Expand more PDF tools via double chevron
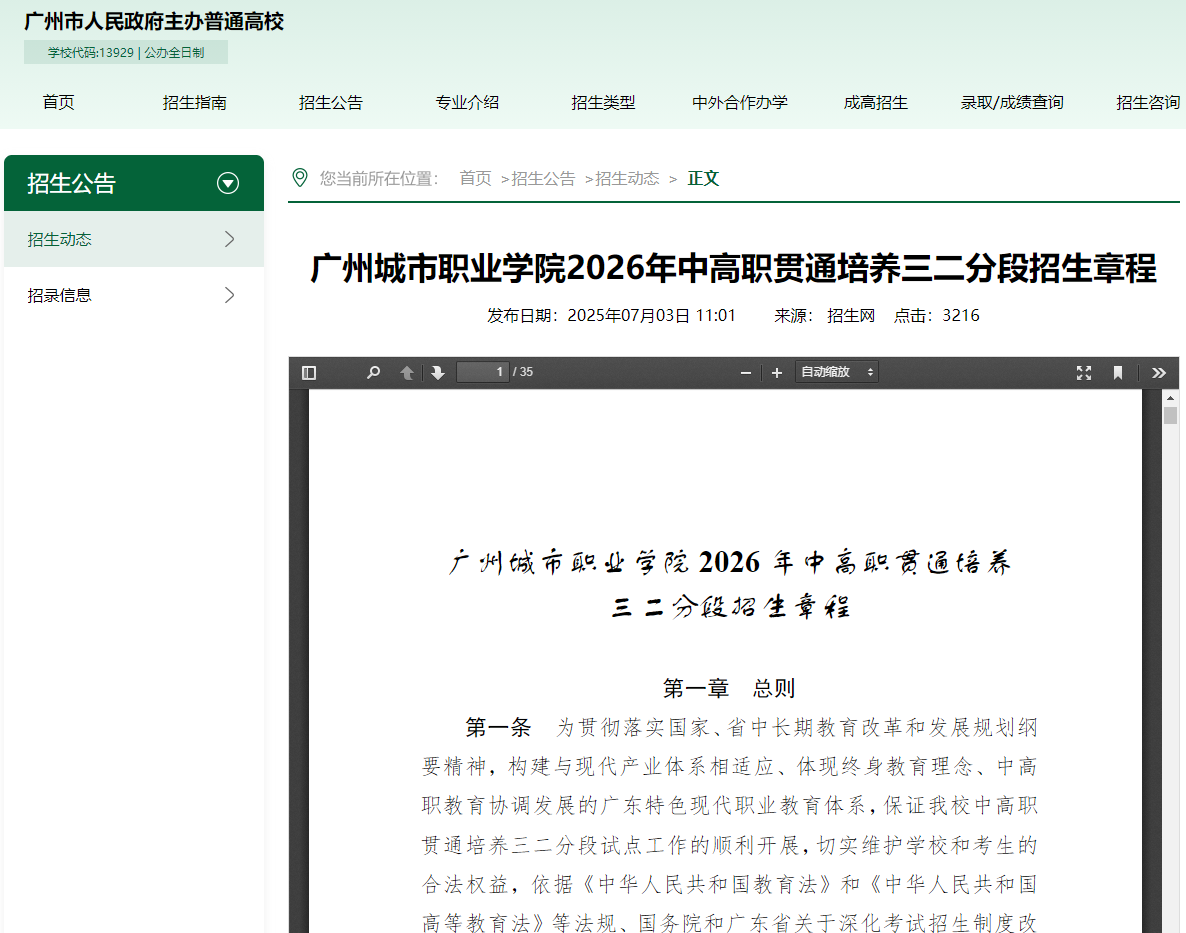Screen dimensions: 1186x933 (x=1158, y=371)
